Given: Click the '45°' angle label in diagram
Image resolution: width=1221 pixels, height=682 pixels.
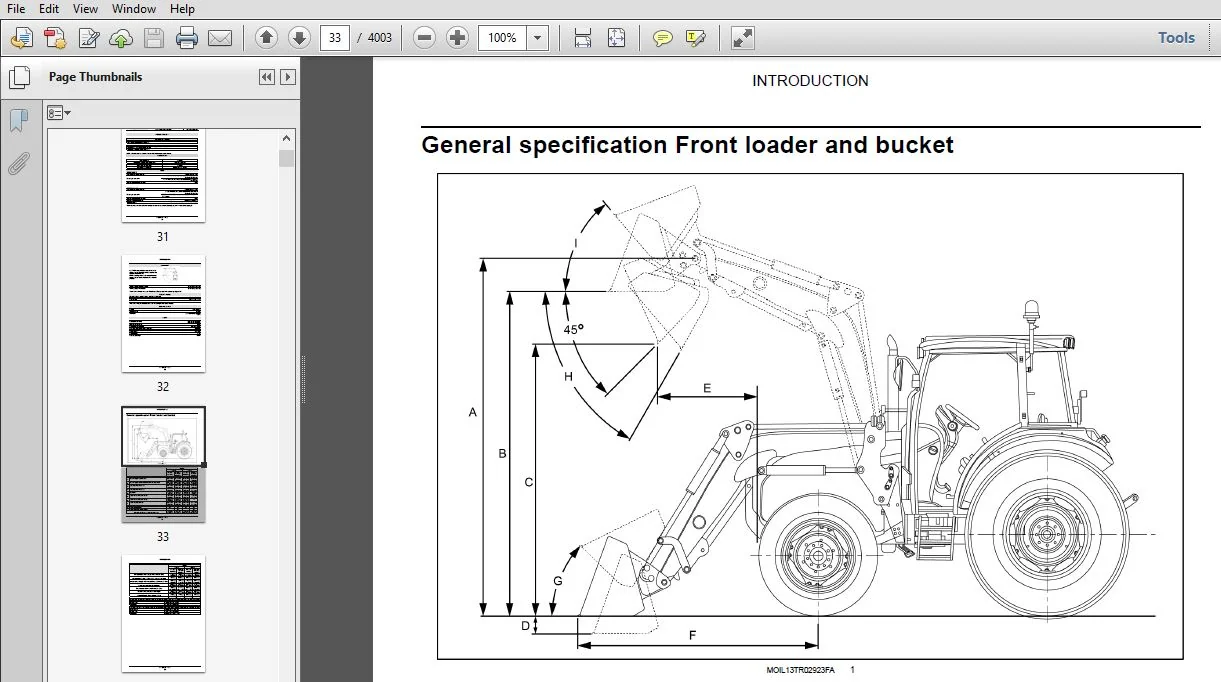Looking at the screenshot, I should pos(573,329).
